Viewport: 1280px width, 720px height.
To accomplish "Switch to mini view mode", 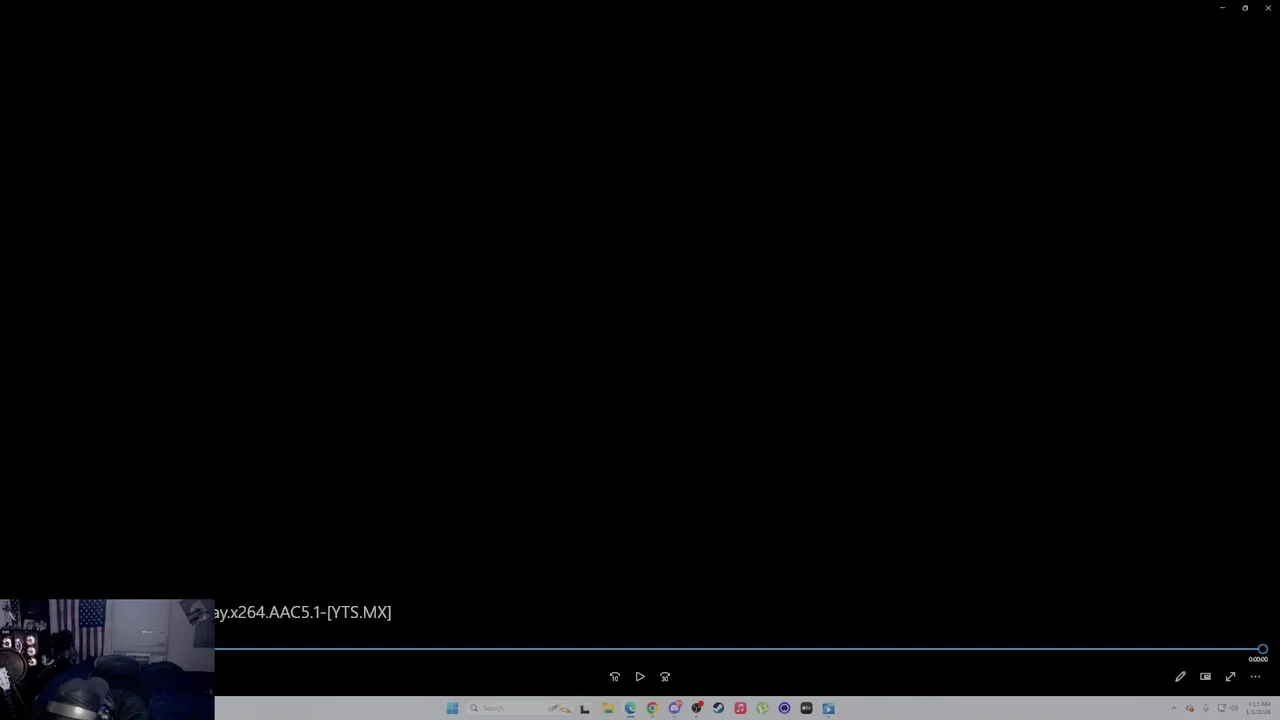I will tap(1205, 677).
